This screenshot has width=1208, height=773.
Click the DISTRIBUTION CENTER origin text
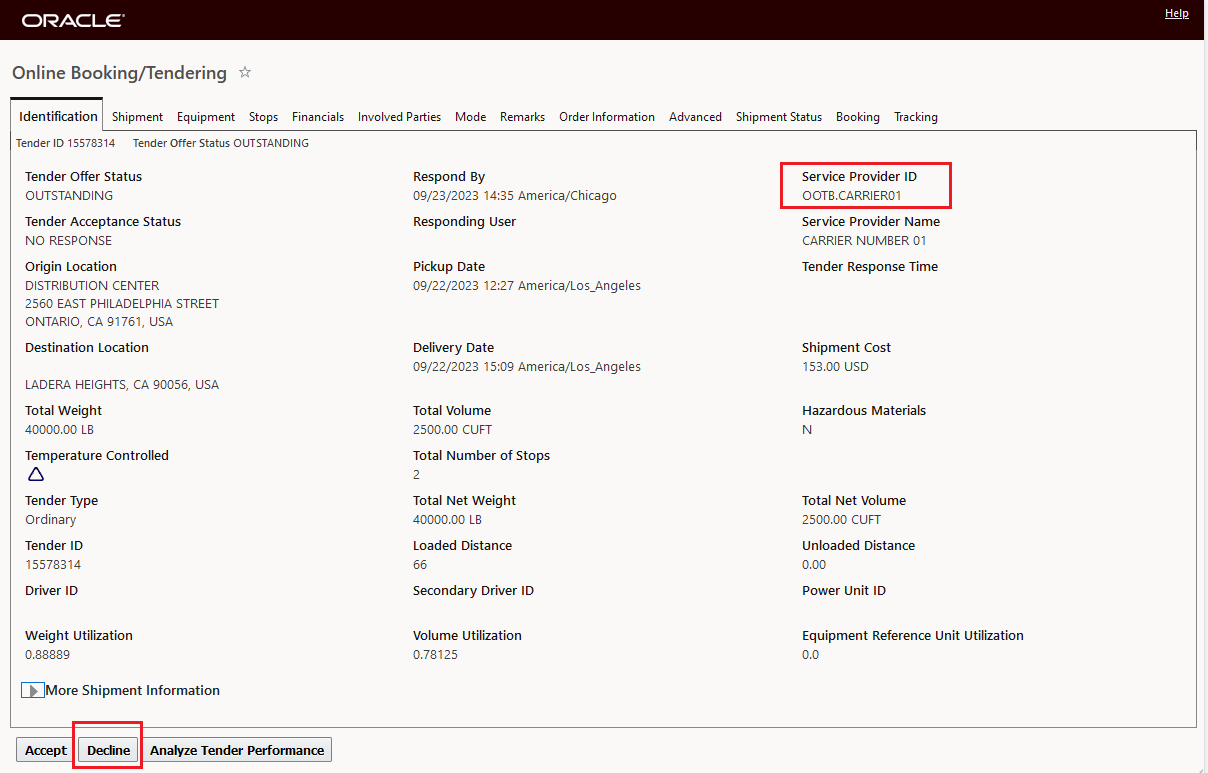(x=92, y=286)
